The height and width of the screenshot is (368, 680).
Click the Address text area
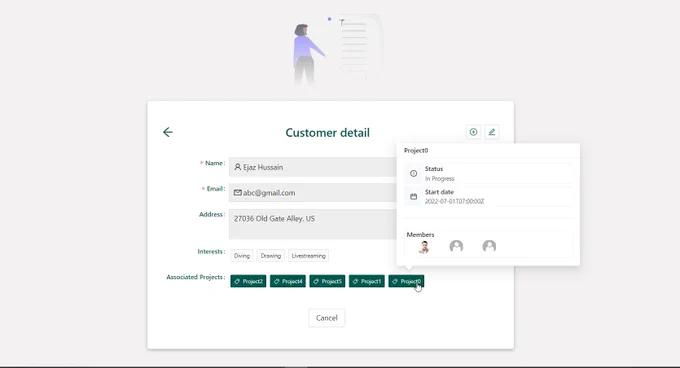coord(312,224)
